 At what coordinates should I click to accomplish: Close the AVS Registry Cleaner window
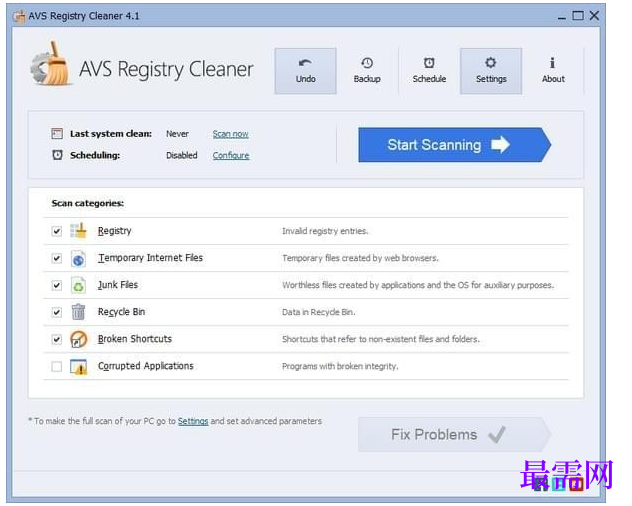(594, 16)
